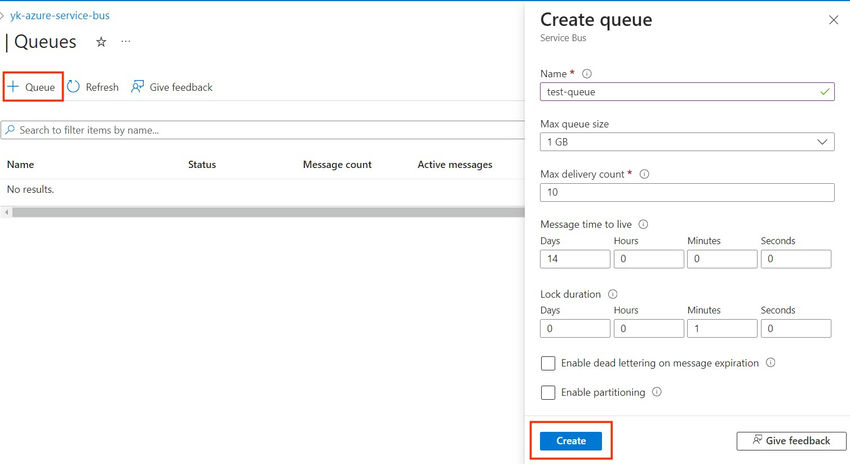Click Give feedback button in panel footer
The width and height of the screenshot is (850, 464).
coord(791,441)
